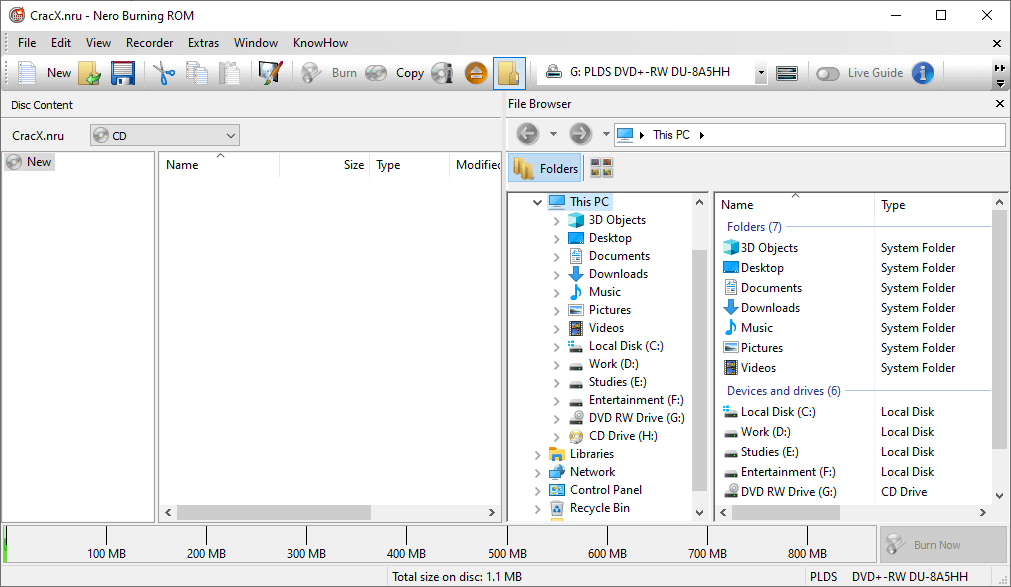Go back in File Browser
This screenshot has width=1011, height=587.
coord(527,134)
